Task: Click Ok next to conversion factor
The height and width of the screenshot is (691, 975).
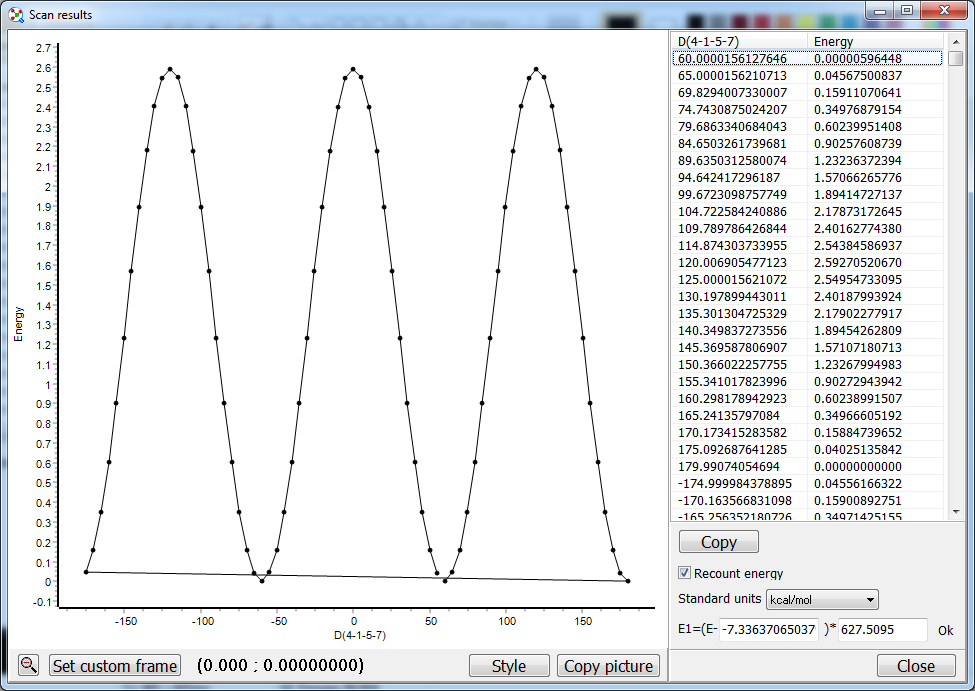Action: pyautogui.click(x=945, y=631)
